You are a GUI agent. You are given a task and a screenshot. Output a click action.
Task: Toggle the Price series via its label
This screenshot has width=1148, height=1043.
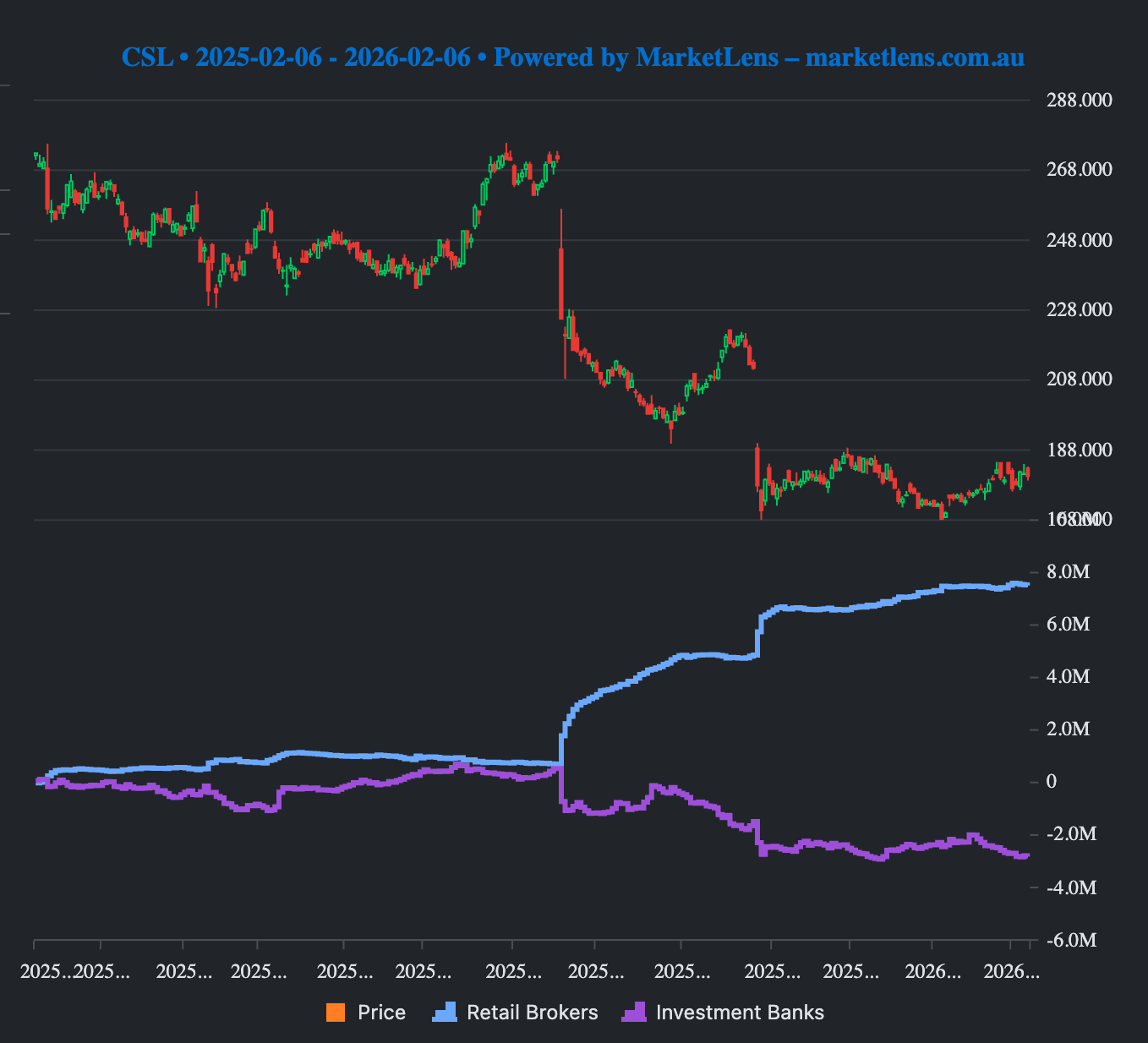pyautogui.click(x=381, y=1013)
